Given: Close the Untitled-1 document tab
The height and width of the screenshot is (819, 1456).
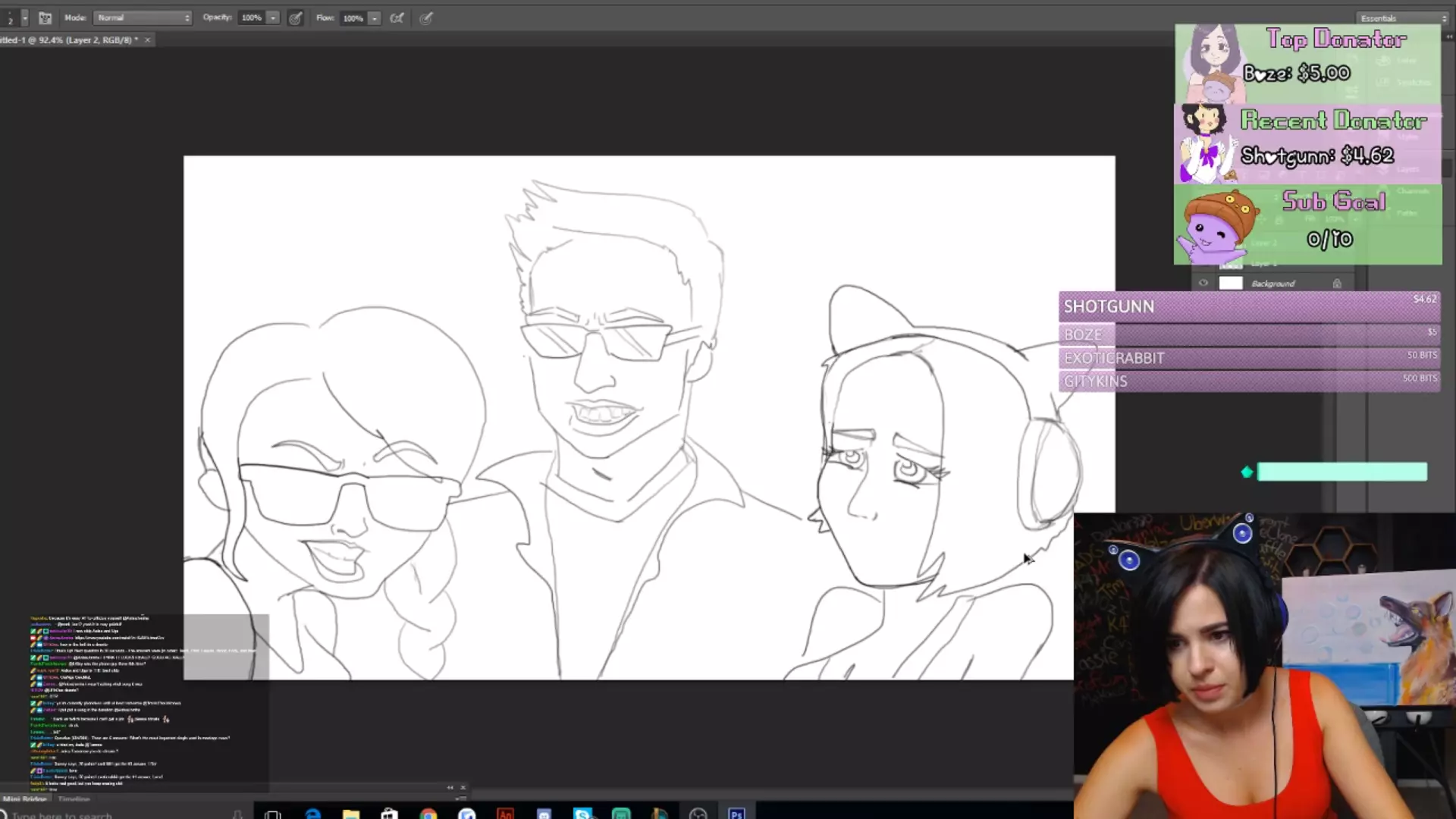Looking at the screenshot, I should click(147, 40).
